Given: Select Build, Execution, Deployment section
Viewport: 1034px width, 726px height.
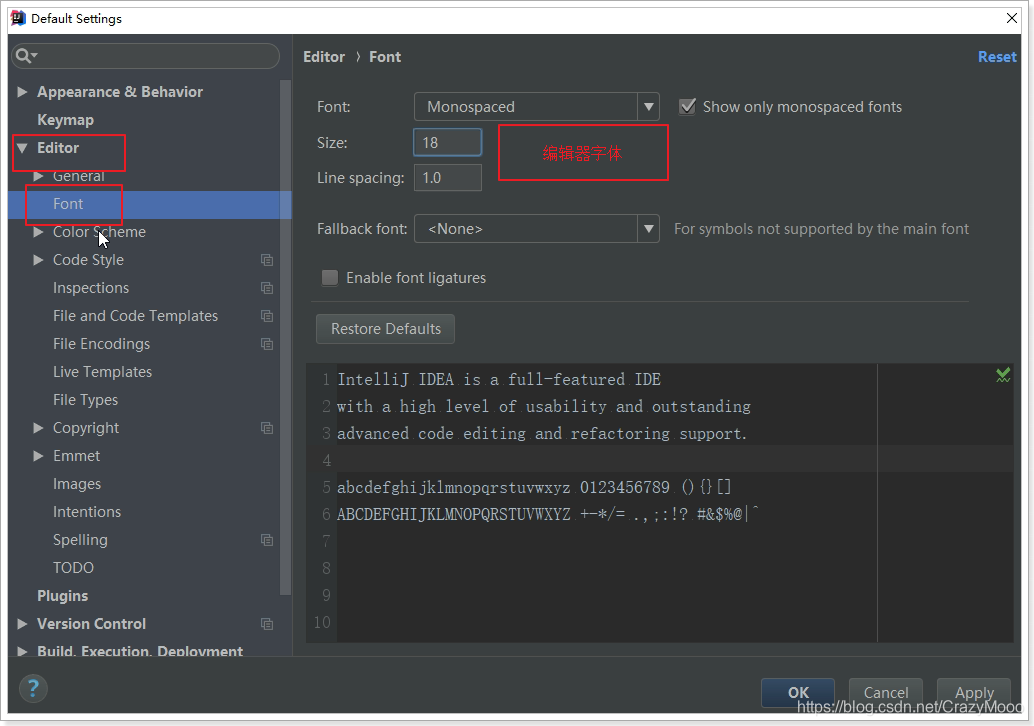Looking at the screenshot, I should pos(140,651).
